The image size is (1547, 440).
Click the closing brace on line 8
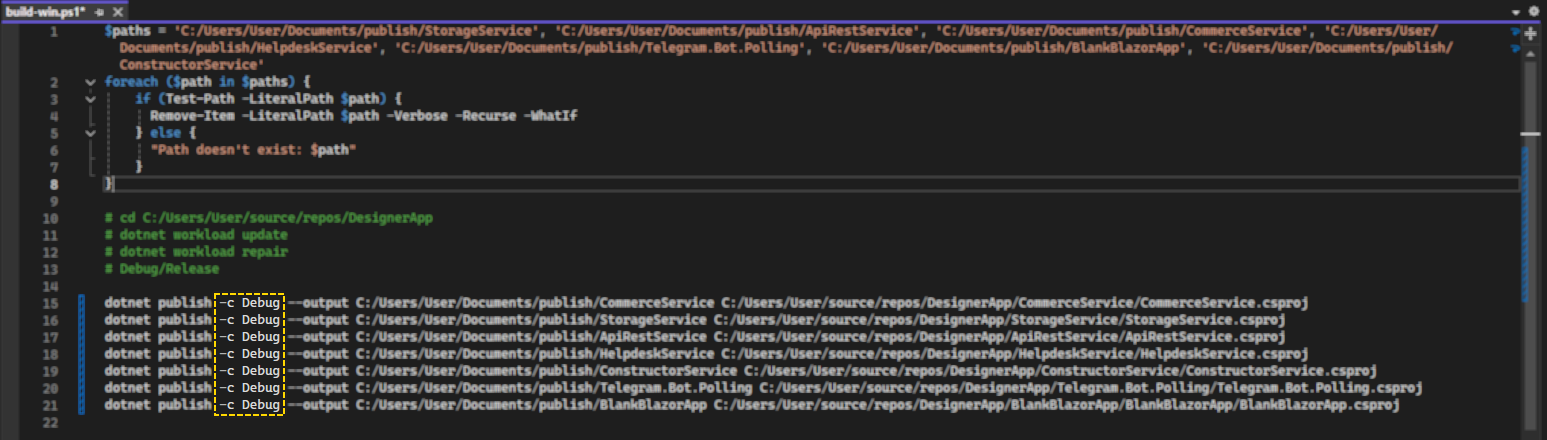(x=110, y=184)
